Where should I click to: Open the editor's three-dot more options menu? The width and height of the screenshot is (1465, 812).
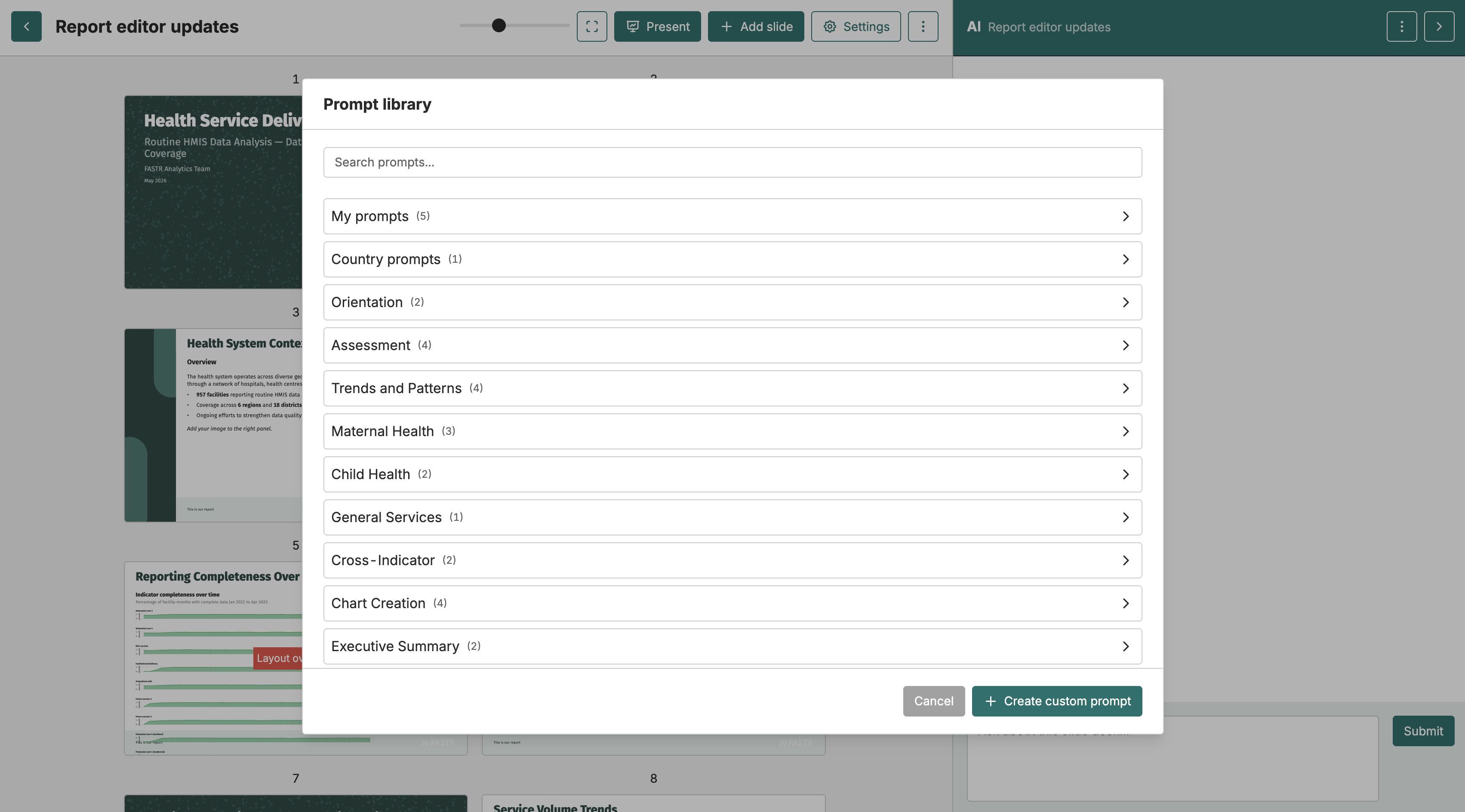923,26
